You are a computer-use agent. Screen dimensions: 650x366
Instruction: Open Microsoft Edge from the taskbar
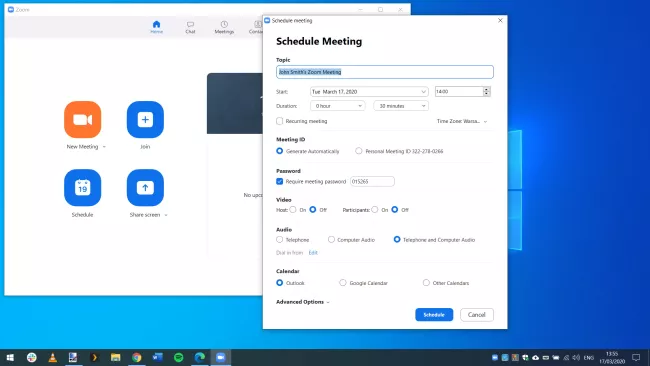coord(200,357)
